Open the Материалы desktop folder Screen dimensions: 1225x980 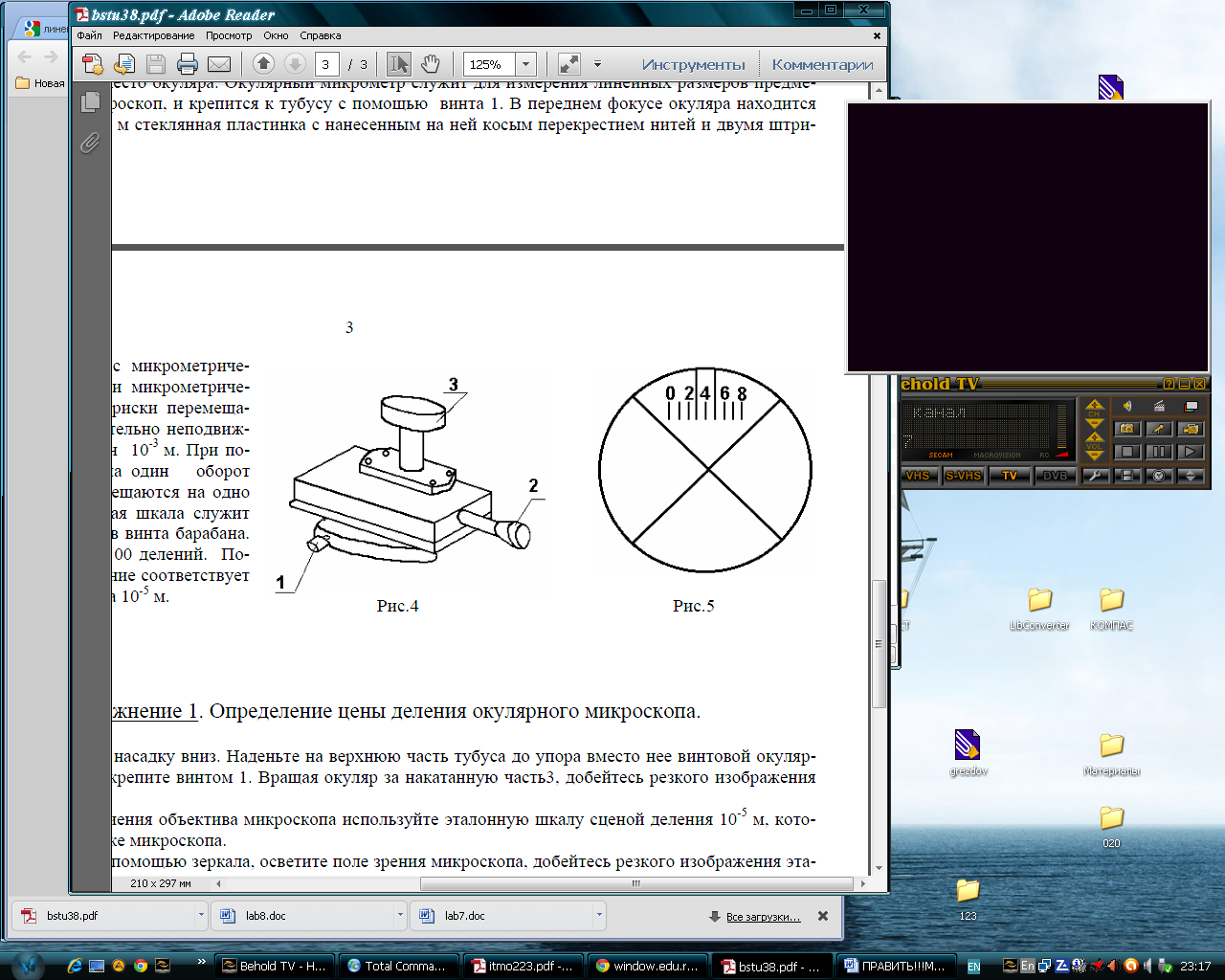pos(1111,754)
